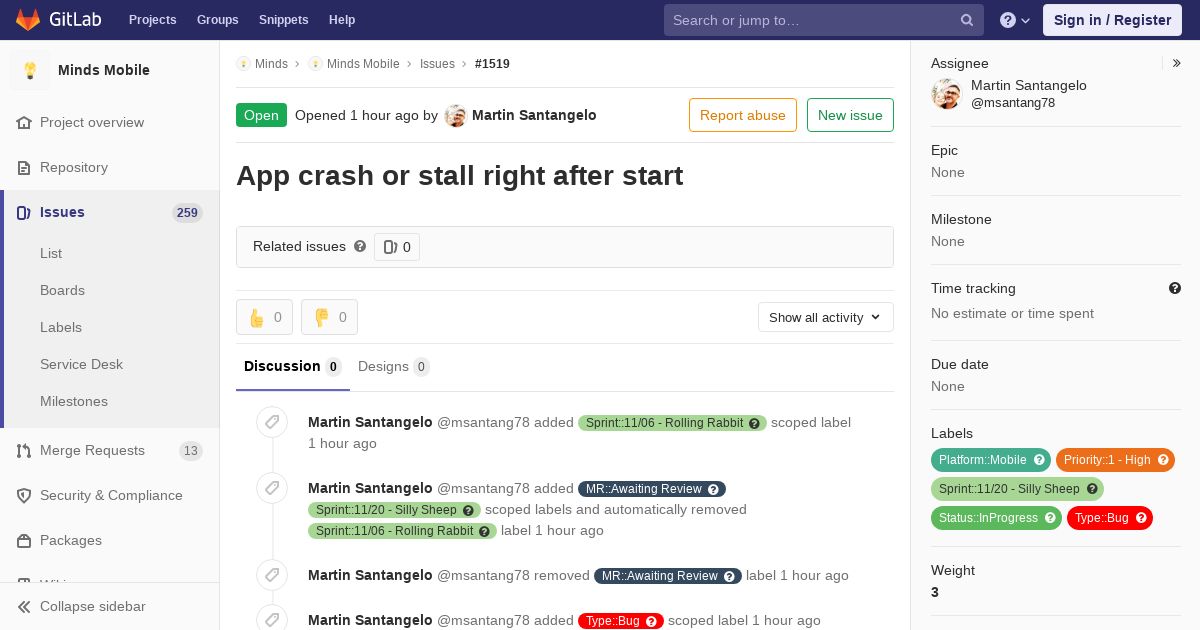Click the Platform::Mobile label help icon
Image resolution: width=1200 pixels, height=630 pixels.
tap(1039, 460)
